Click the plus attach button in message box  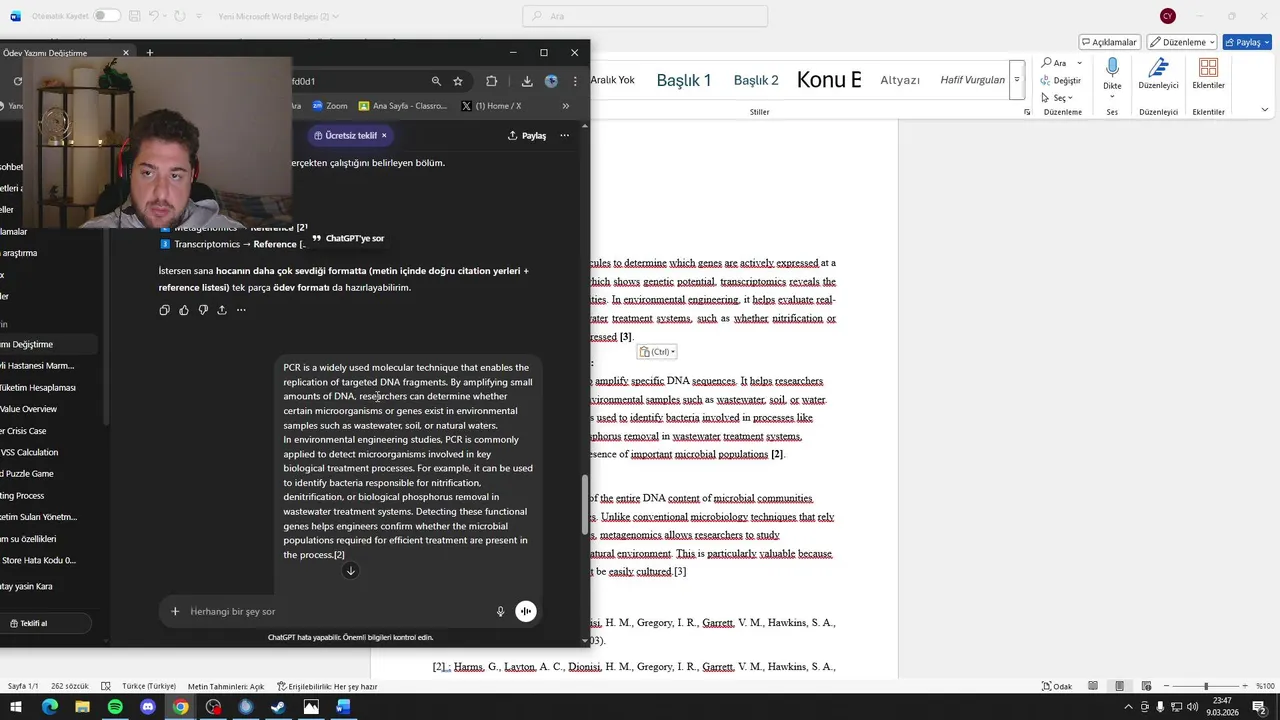(175, 611)
